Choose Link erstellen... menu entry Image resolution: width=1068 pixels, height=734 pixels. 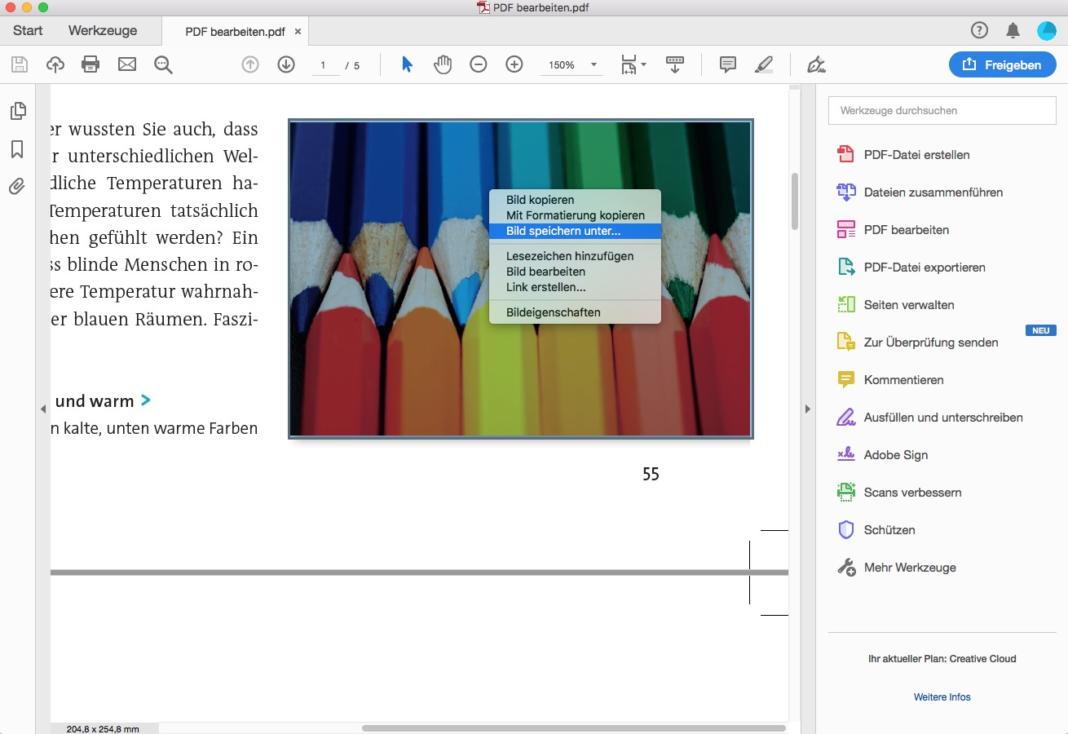point(575,287)
